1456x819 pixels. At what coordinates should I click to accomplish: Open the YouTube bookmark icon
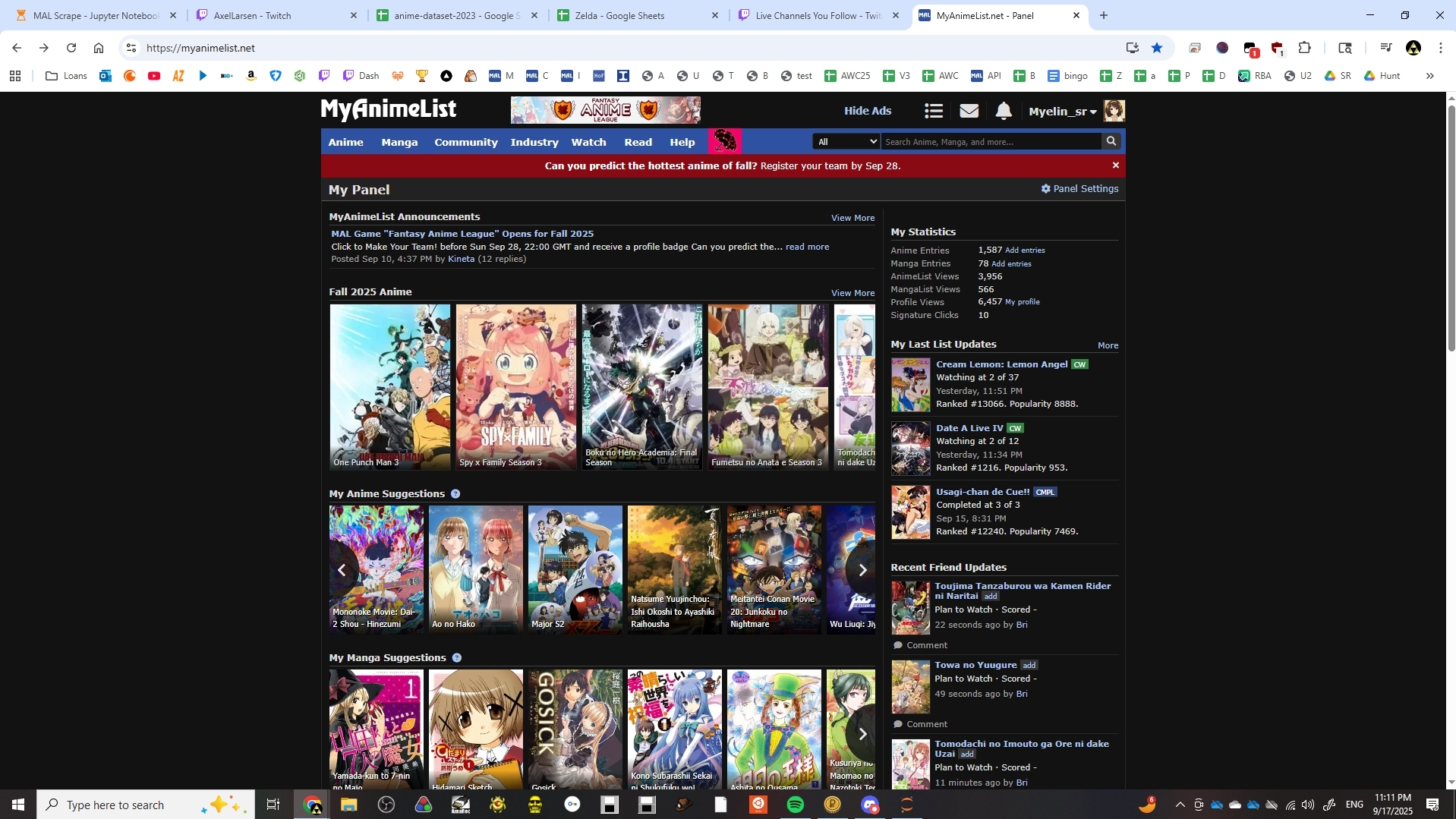coord(154,76)
